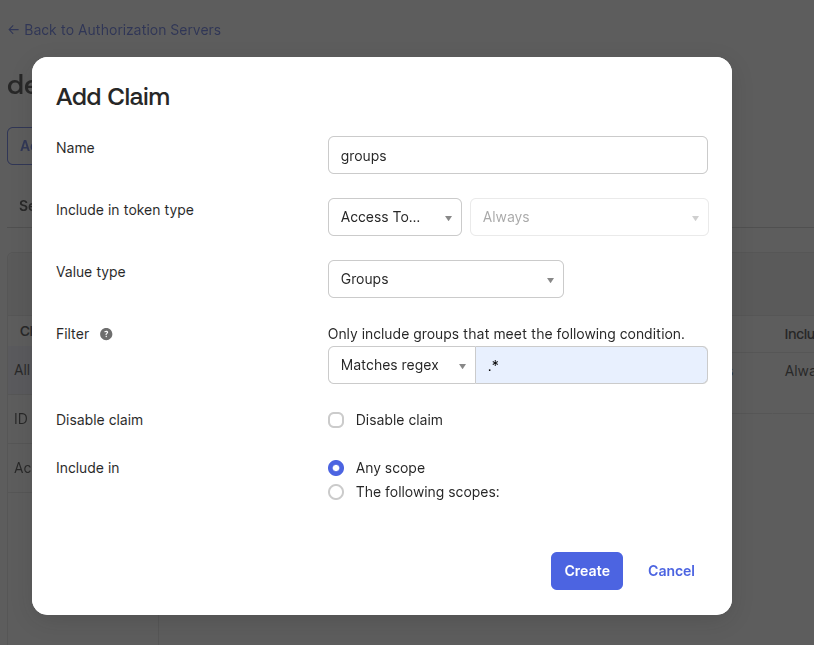The width and height of the screenshot is (814, 645).
Task: Click the Add Claim dialog heading
Action: [113, 97]
